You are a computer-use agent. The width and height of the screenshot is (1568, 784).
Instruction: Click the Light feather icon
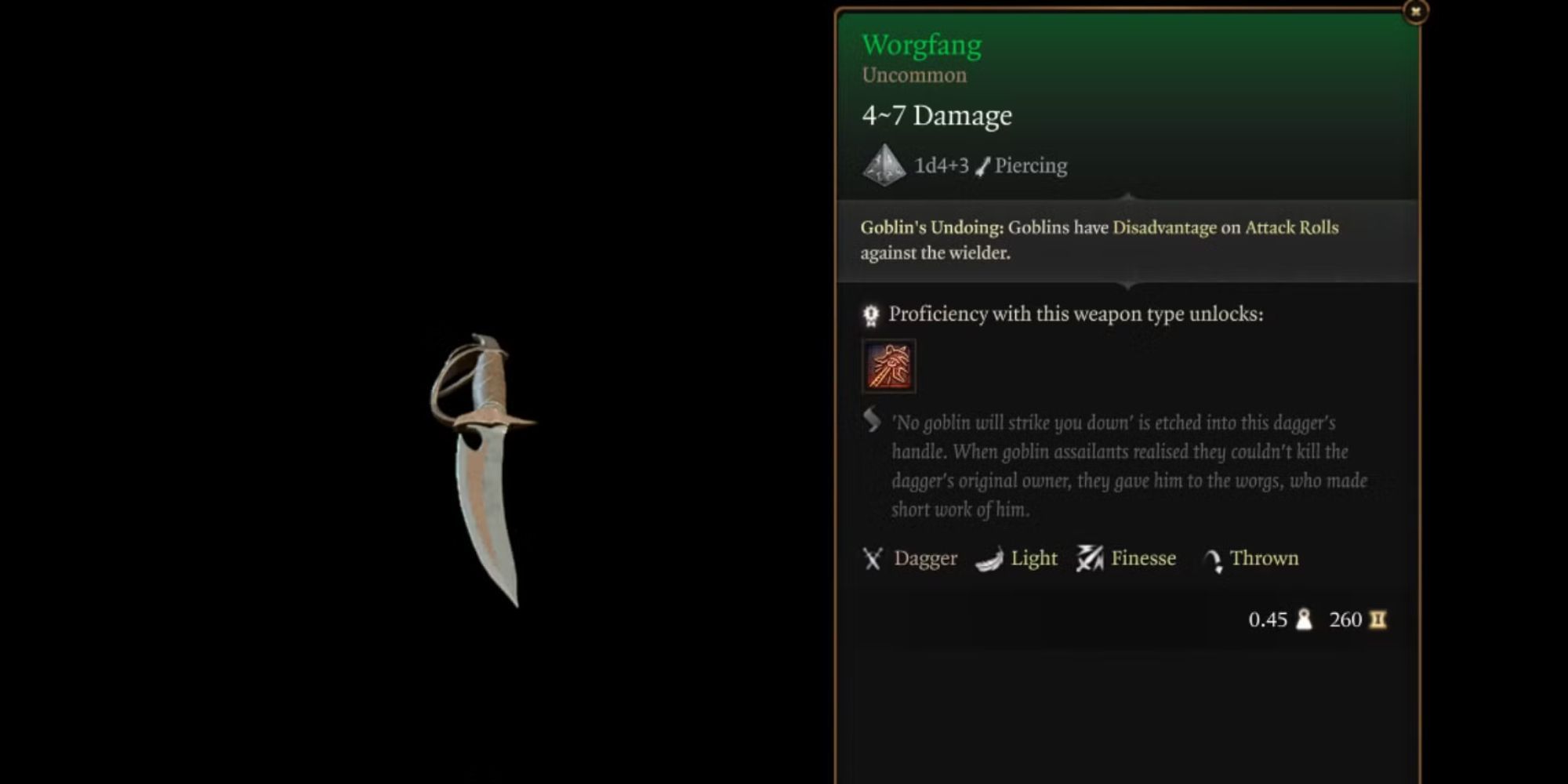coord(989,559)
